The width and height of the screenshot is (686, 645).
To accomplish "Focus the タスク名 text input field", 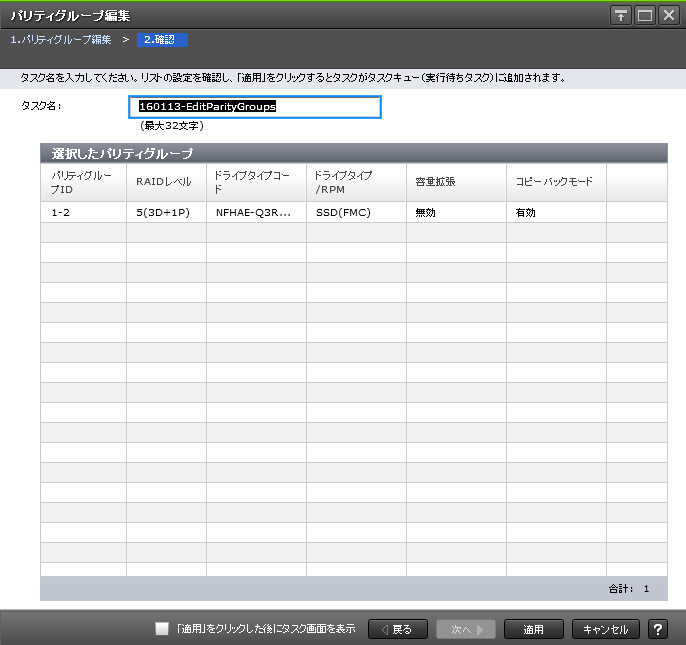I will pyautogui.click(x=255, y=107).
